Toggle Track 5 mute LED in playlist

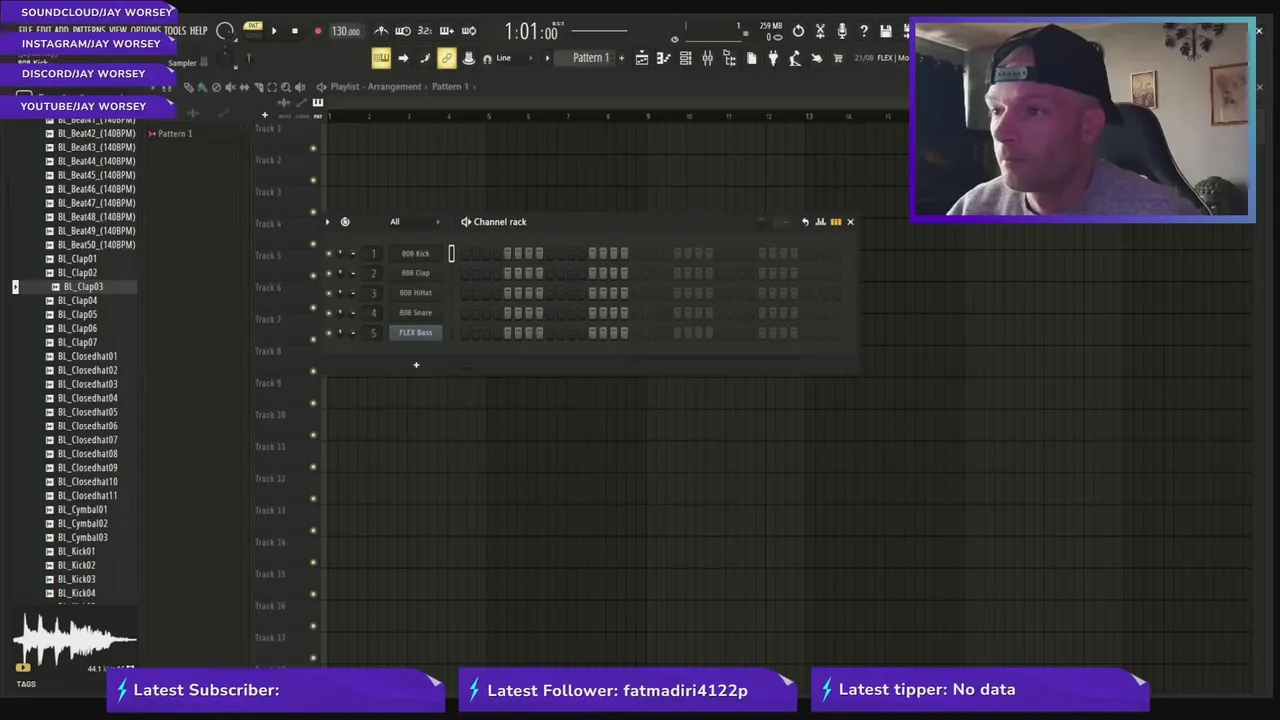tap(313, 275)
